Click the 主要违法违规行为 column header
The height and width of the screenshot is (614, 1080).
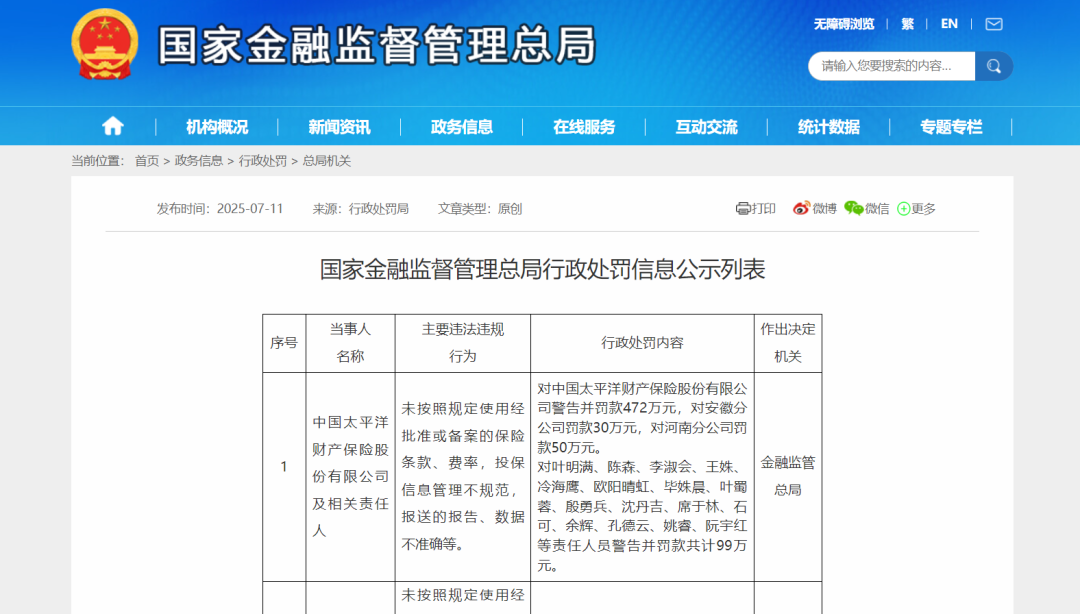coord(462,343)
